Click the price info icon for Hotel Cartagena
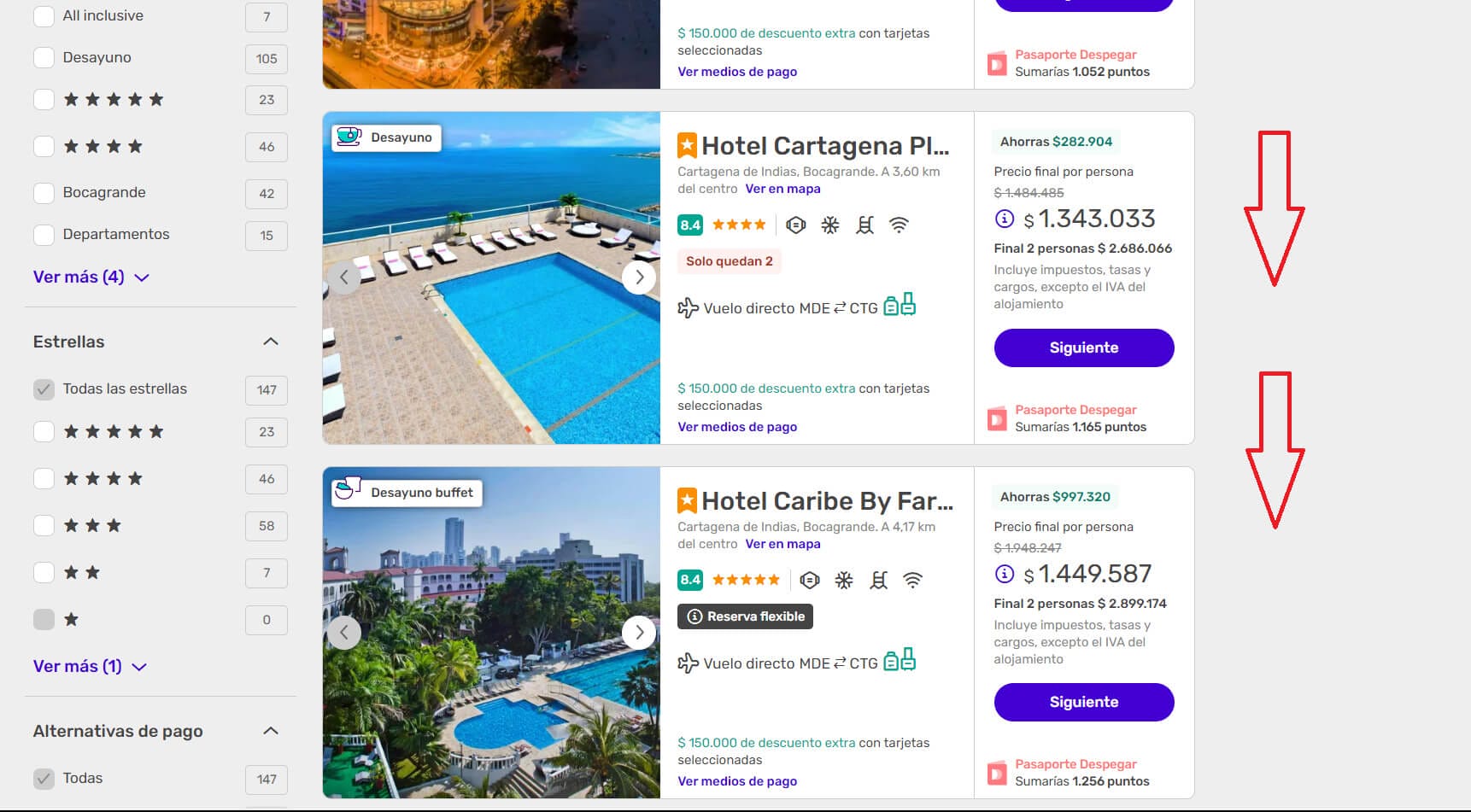Screen dimensions: 1471x812 (x=1005, y=219)
